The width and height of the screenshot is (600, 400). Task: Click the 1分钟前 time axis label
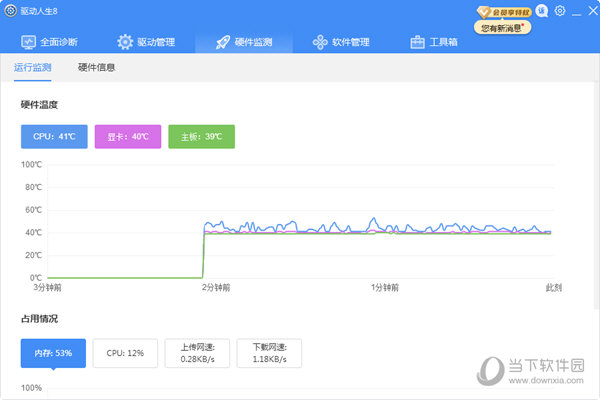385,287
